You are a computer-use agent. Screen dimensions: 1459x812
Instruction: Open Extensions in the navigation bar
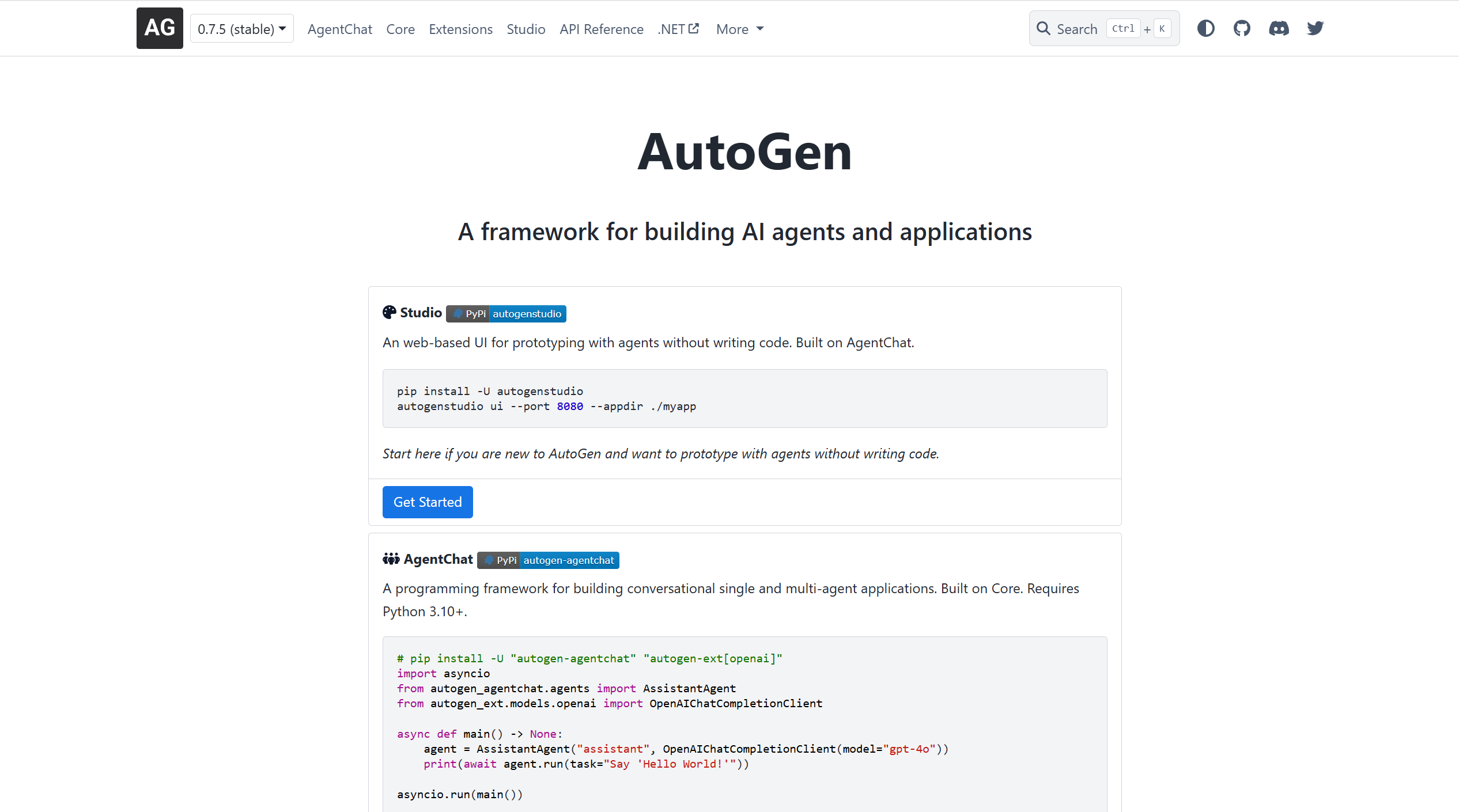(x=460, y=29)
